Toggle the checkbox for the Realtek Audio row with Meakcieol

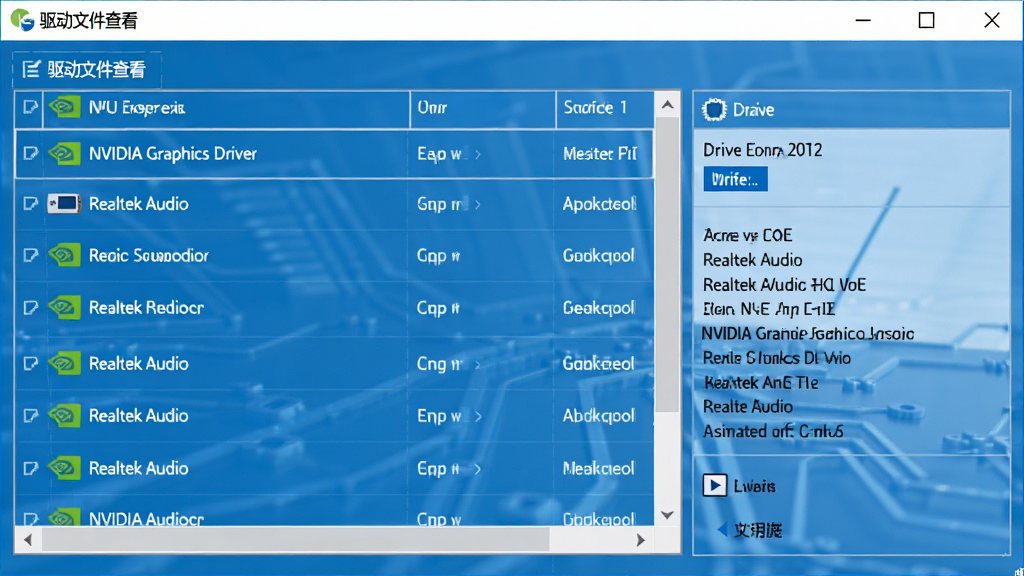point(30,468)
